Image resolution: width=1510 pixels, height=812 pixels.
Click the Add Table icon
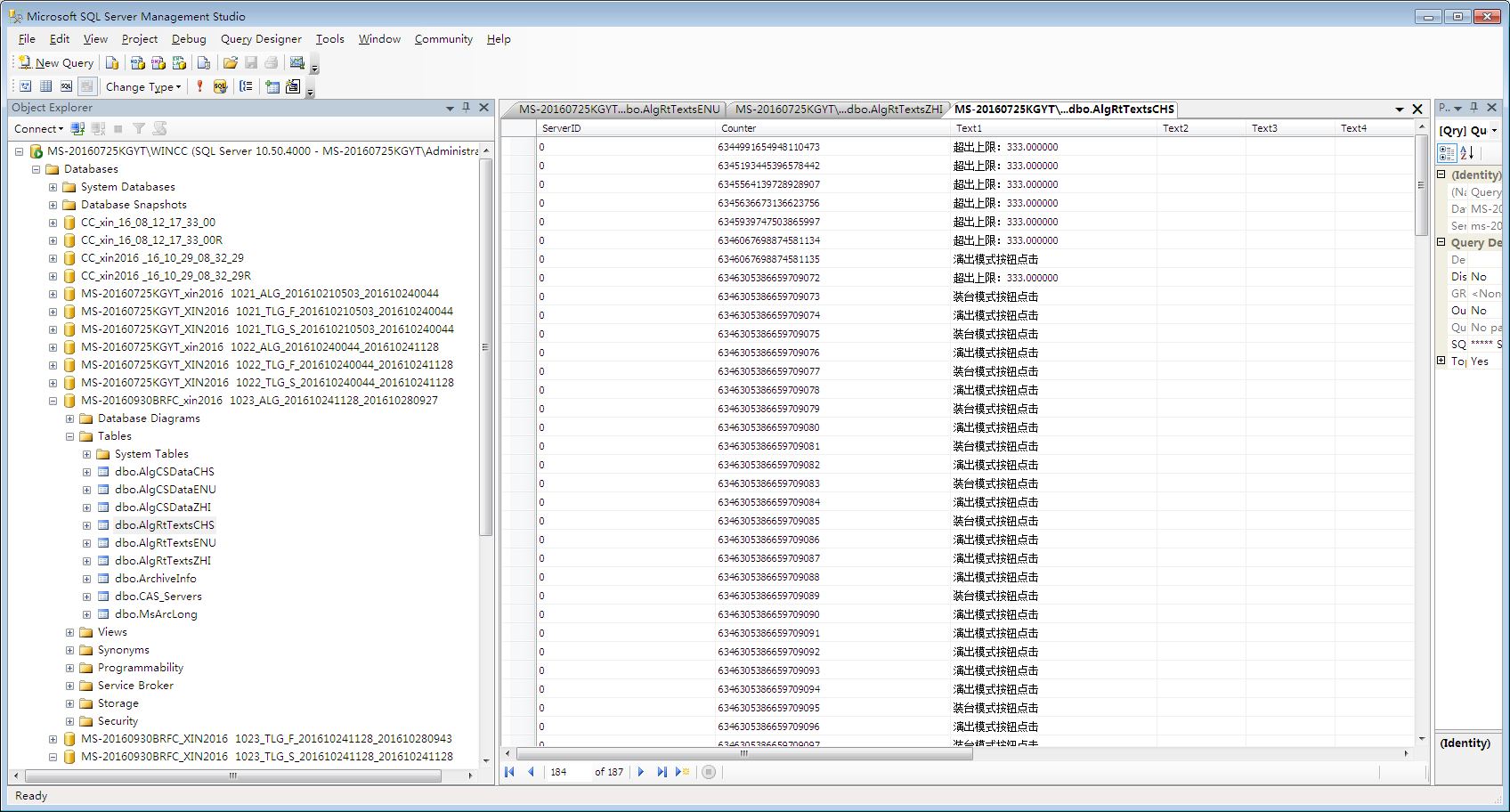coord(272,86)
